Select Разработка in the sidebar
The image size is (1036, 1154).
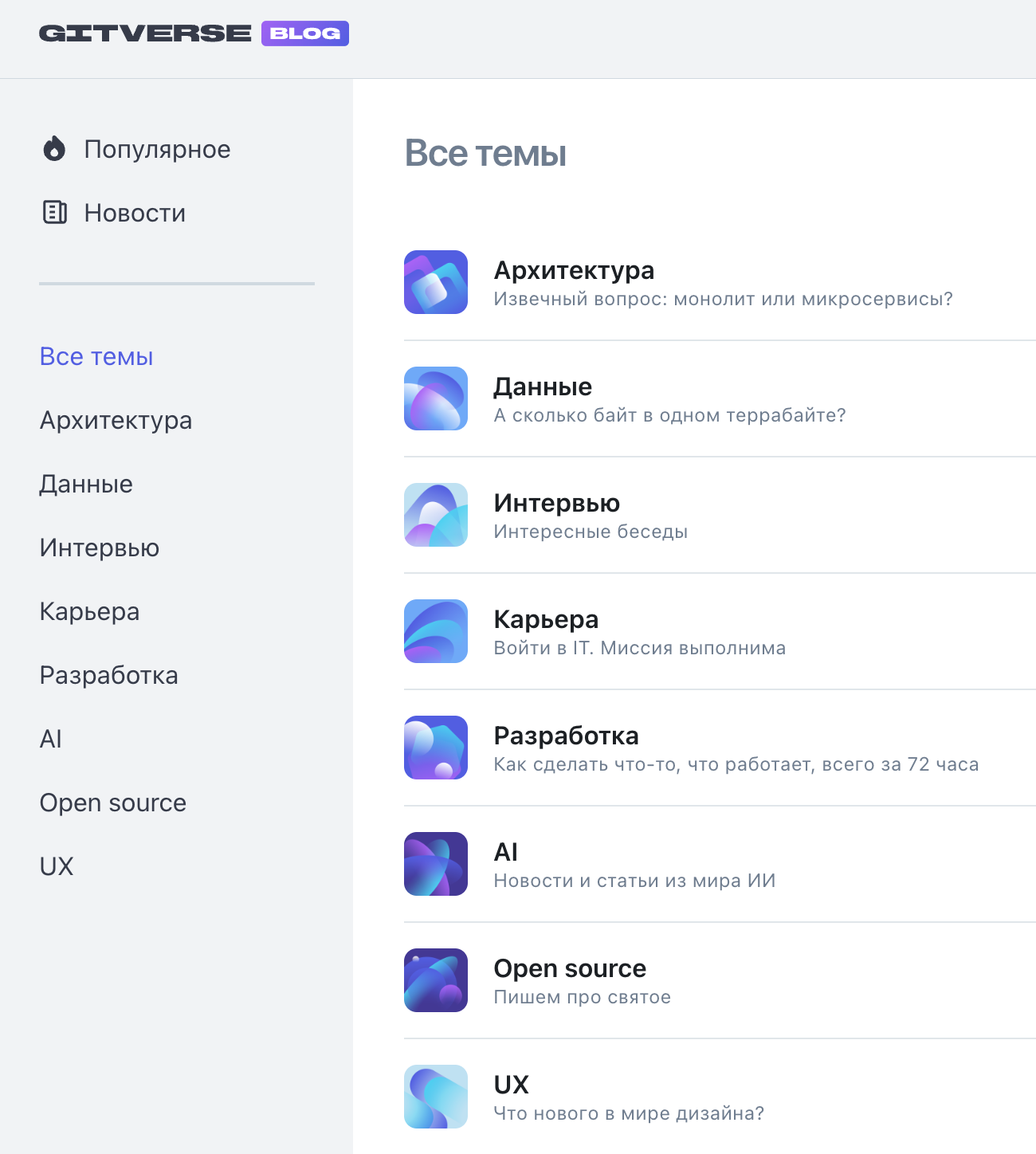(x=109, y=675)
